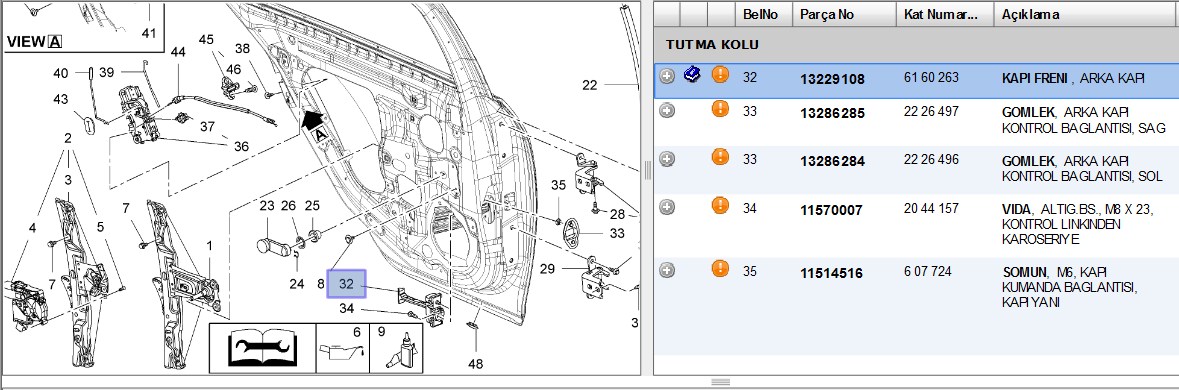The image size is (1179, 390).
Task: Expand the row for part 11570007
Action: (667, 207)
